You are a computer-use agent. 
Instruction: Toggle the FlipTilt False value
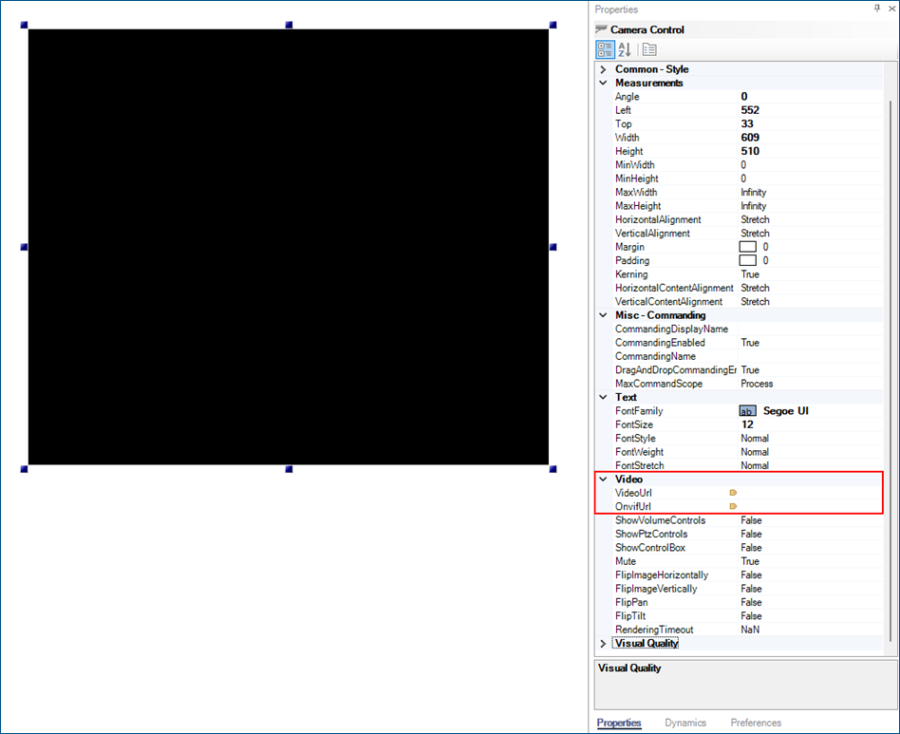810,616
